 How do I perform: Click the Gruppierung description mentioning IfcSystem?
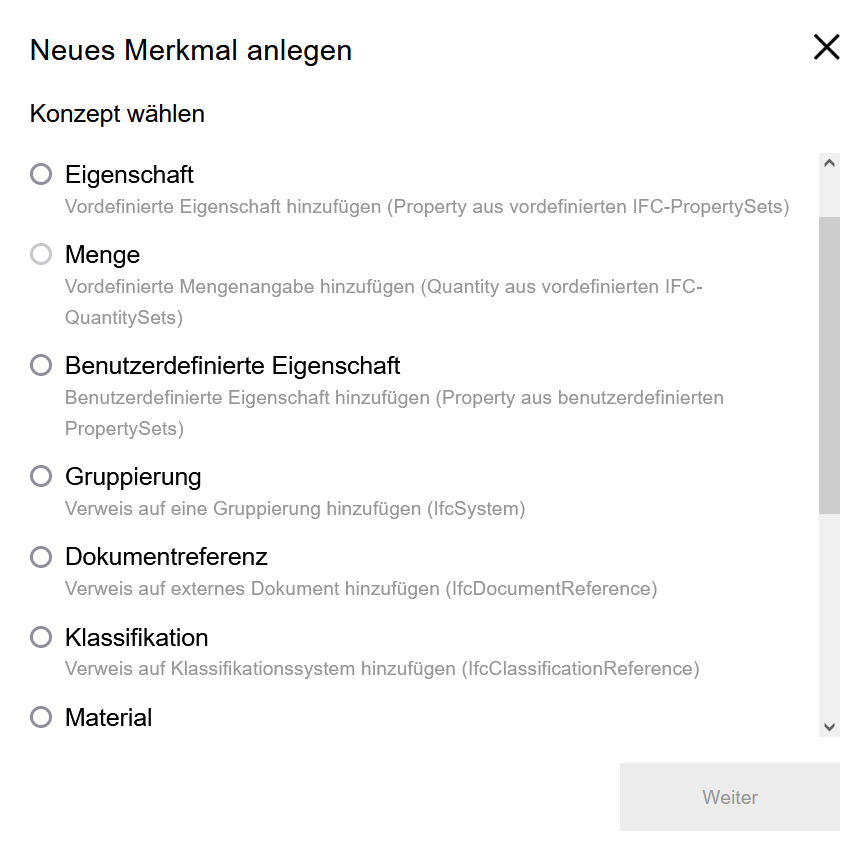pos(295,508)
